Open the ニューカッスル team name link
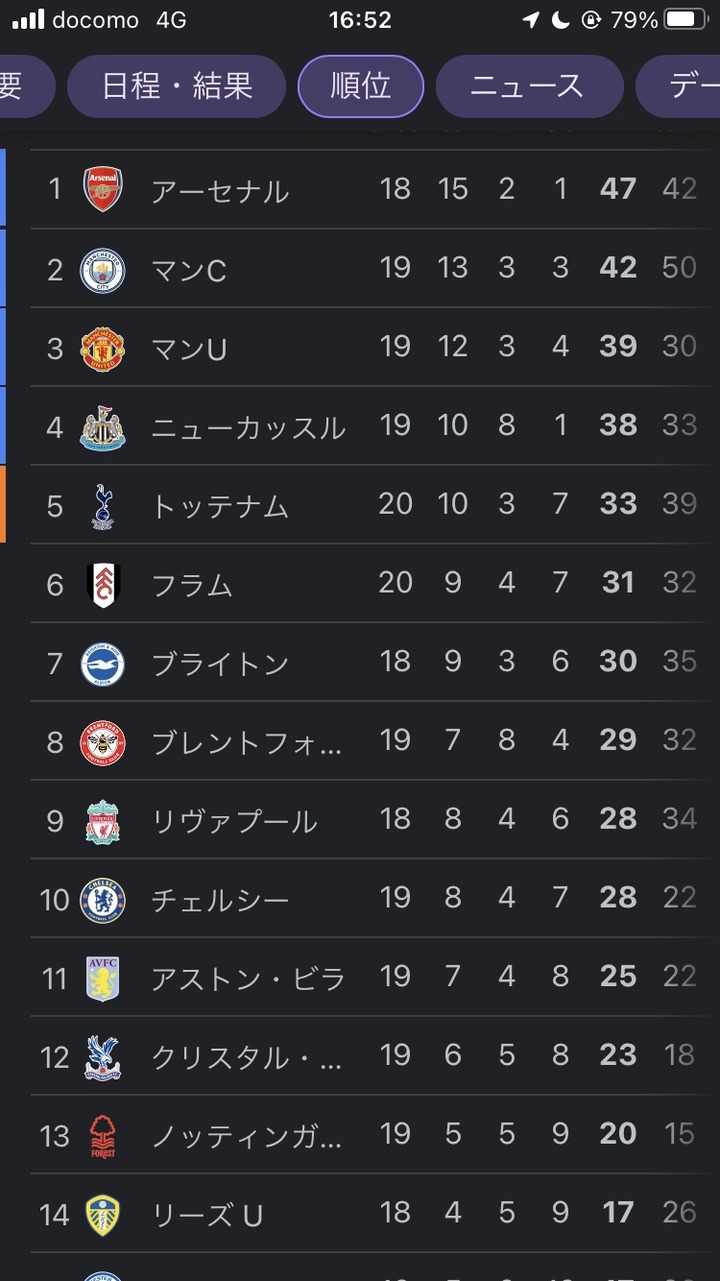This screenshot has height=1281, width=720. (x=248, y=427)
